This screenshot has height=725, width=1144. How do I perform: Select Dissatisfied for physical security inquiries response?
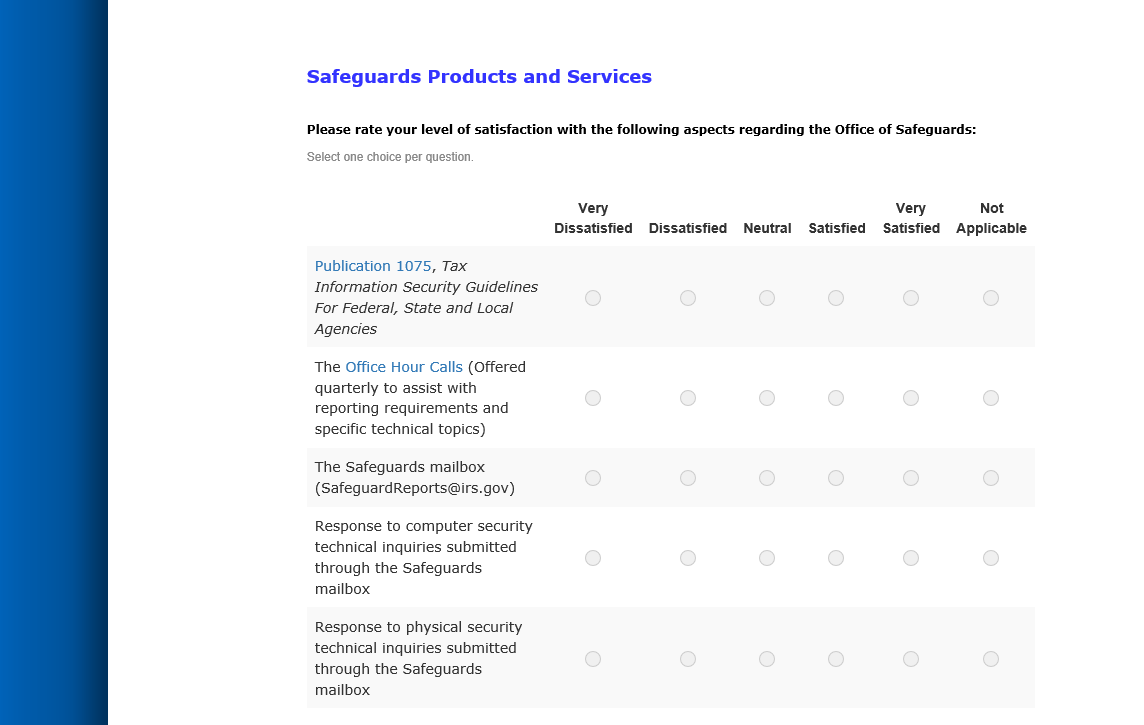[688, 659]
